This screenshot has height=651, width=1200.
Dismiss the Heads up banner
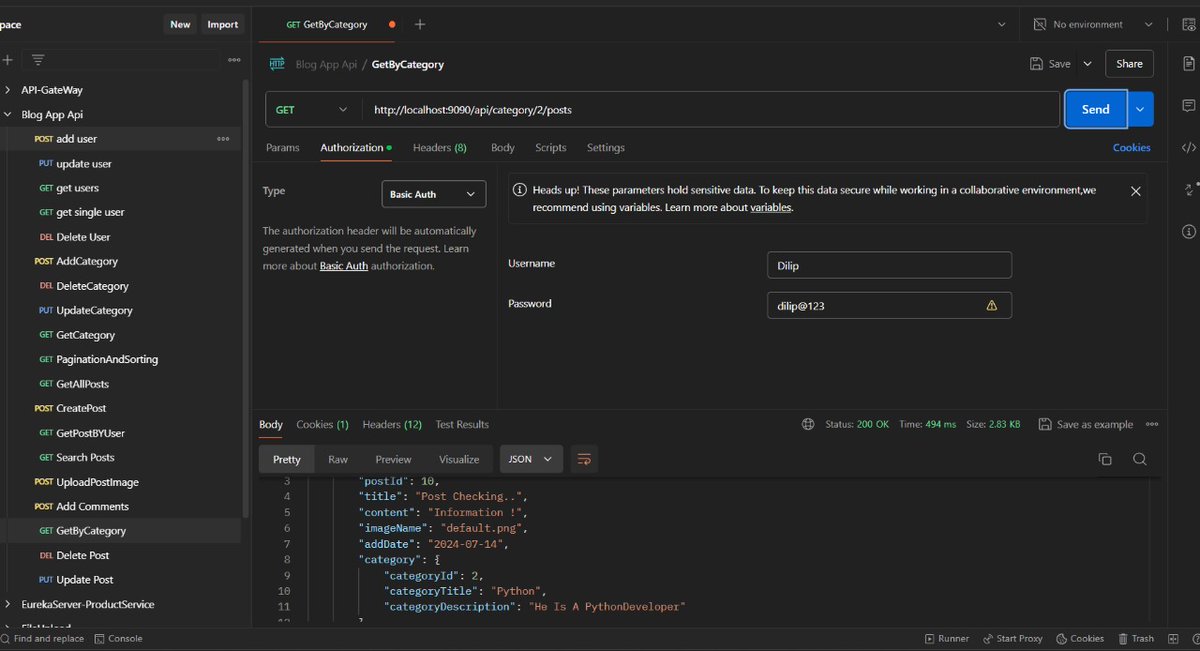point(1135,190)
